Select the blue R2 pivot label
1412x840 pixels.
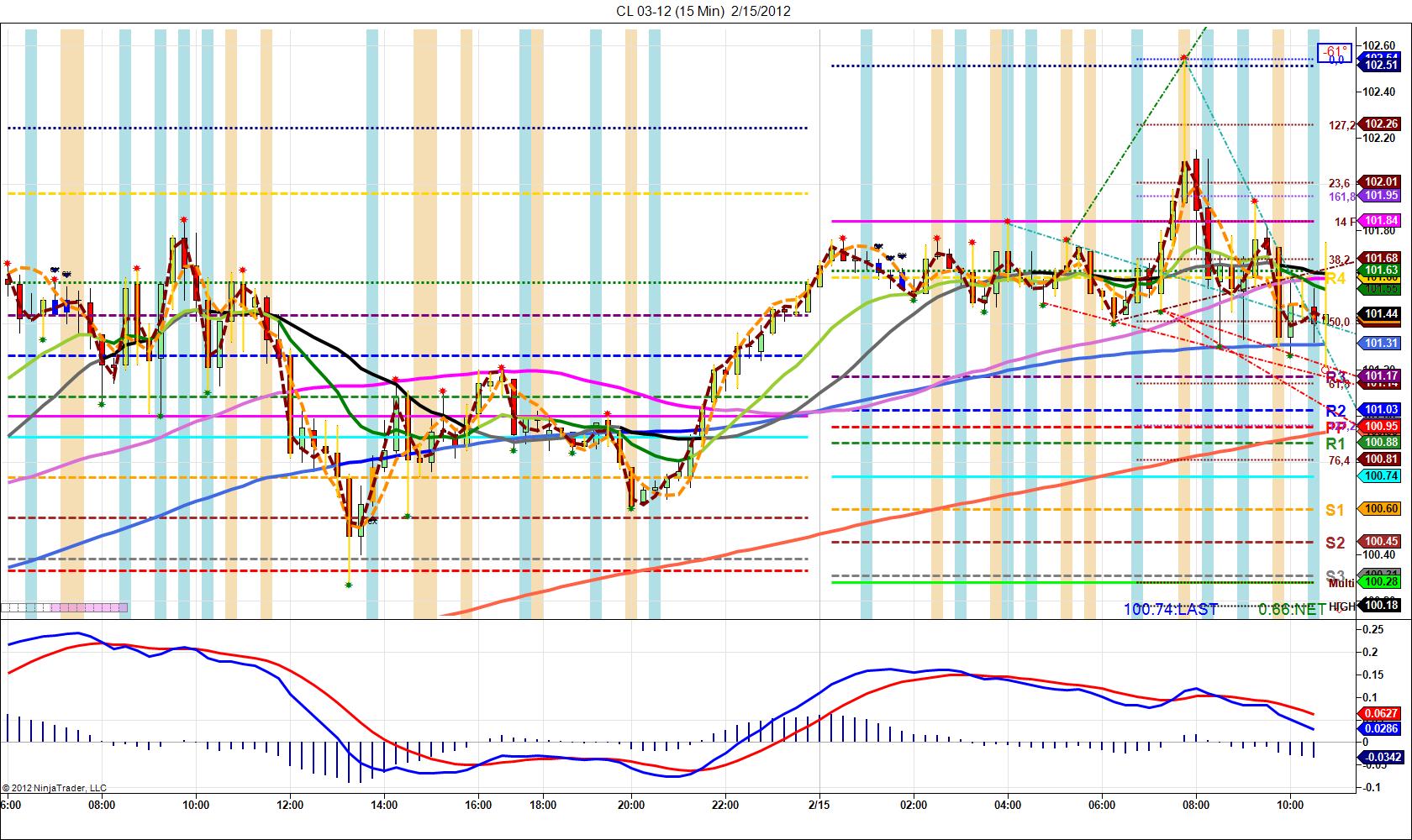pyautogui.click(x=1336, y=411)
